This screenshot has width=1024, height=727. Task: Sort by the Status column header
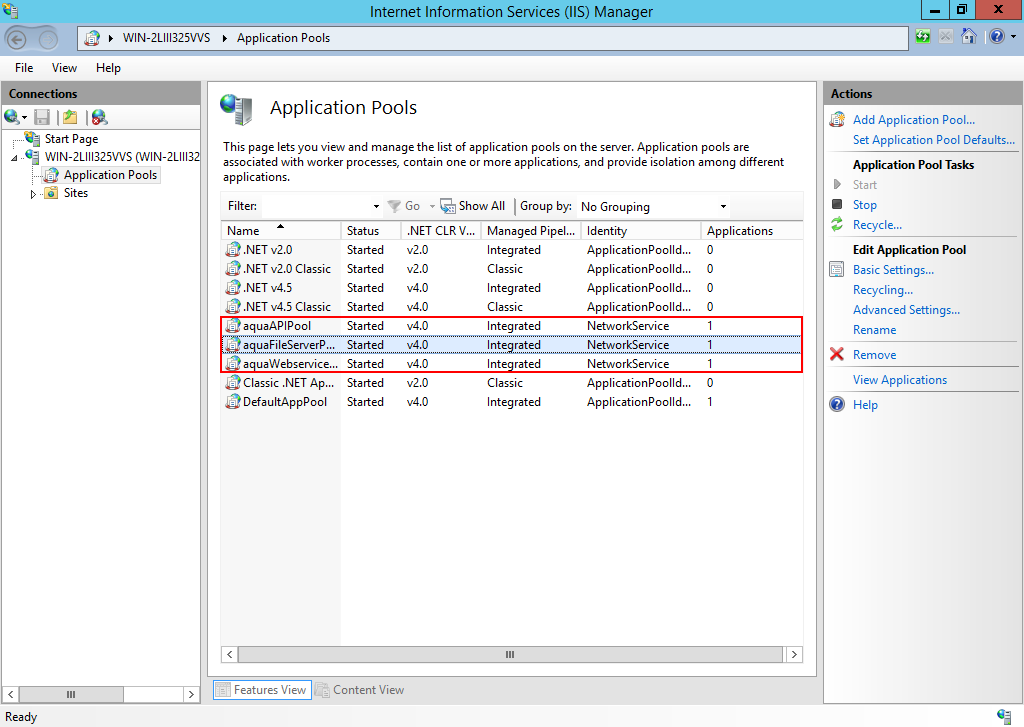pos(363,231)
